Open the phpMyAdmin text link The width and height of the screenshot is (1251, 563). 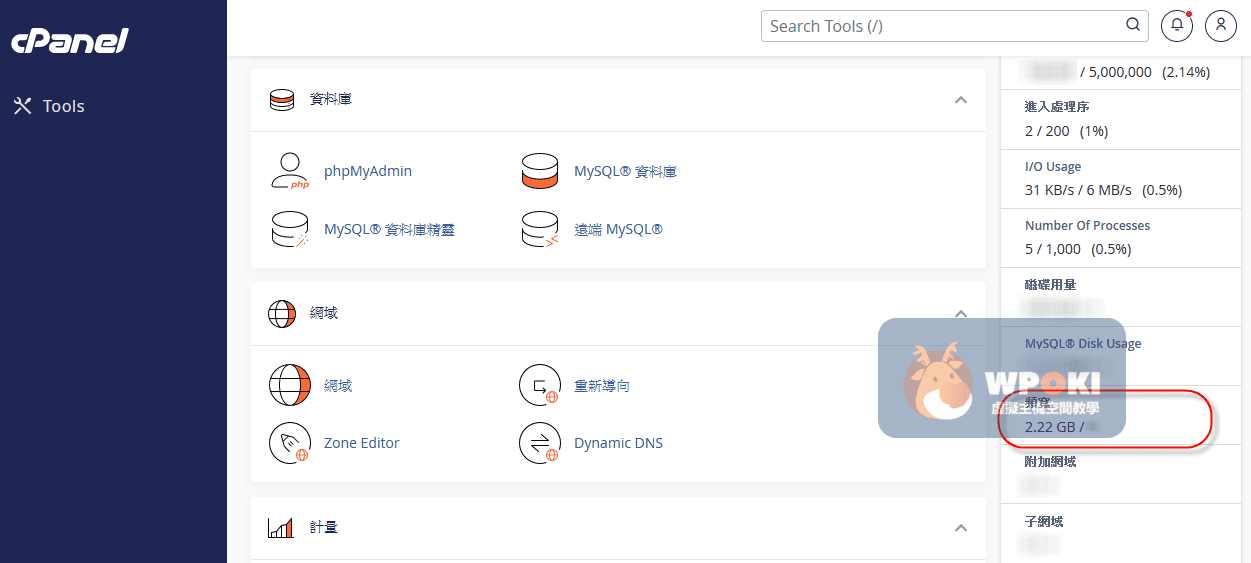368,171
